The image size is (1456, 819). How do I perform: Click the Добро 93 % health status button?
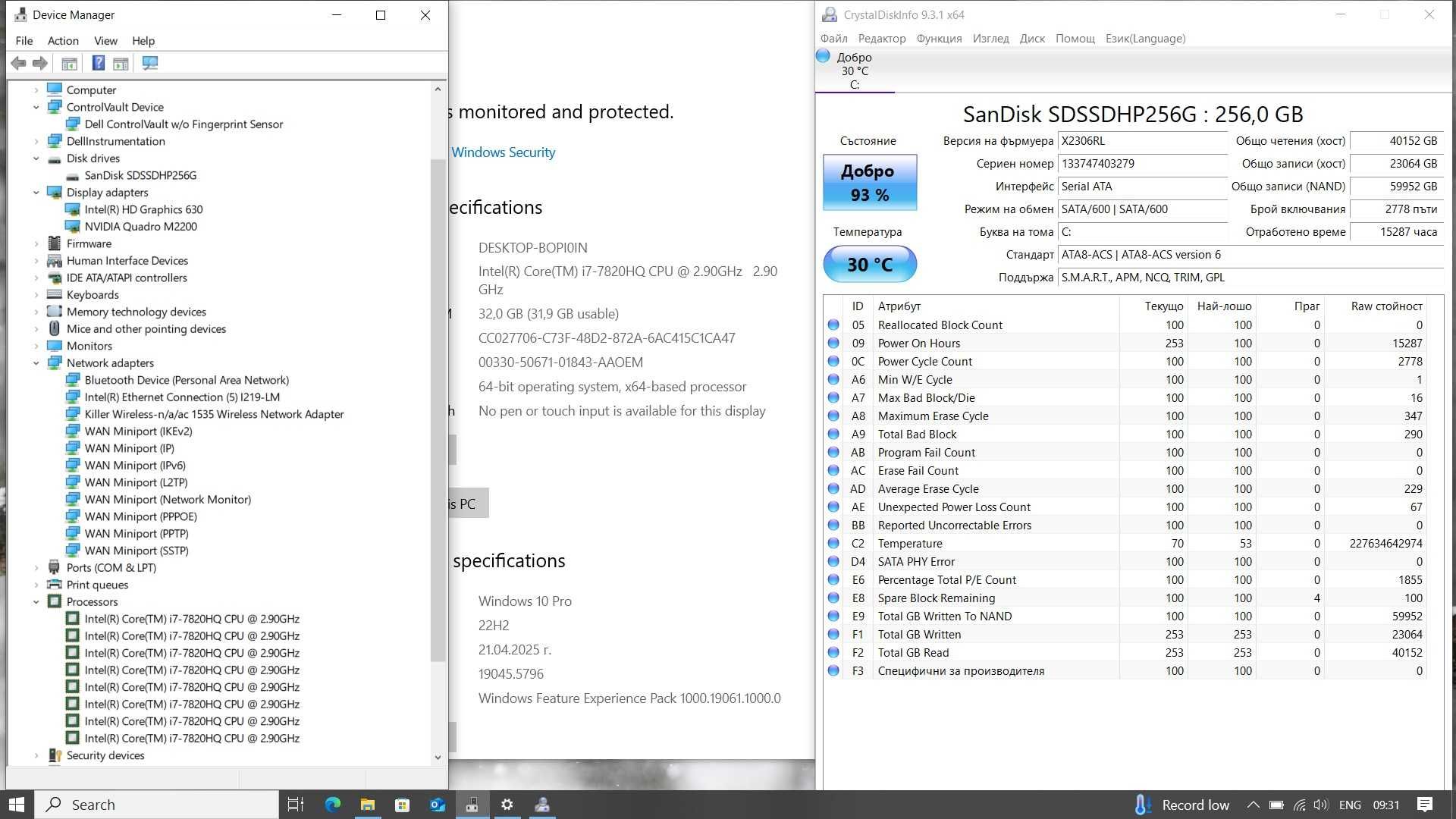click(870, 183)
